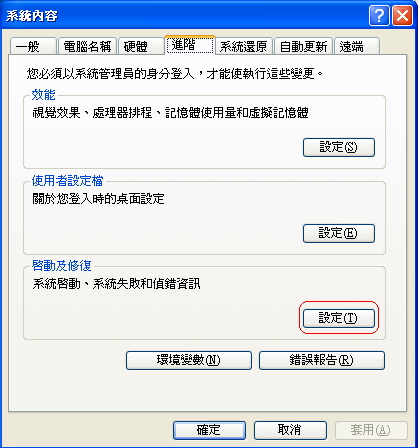Open 效能 settings with 設定(S) button
This screenshot has width=418, height=448.
click(x=339, y=147)
